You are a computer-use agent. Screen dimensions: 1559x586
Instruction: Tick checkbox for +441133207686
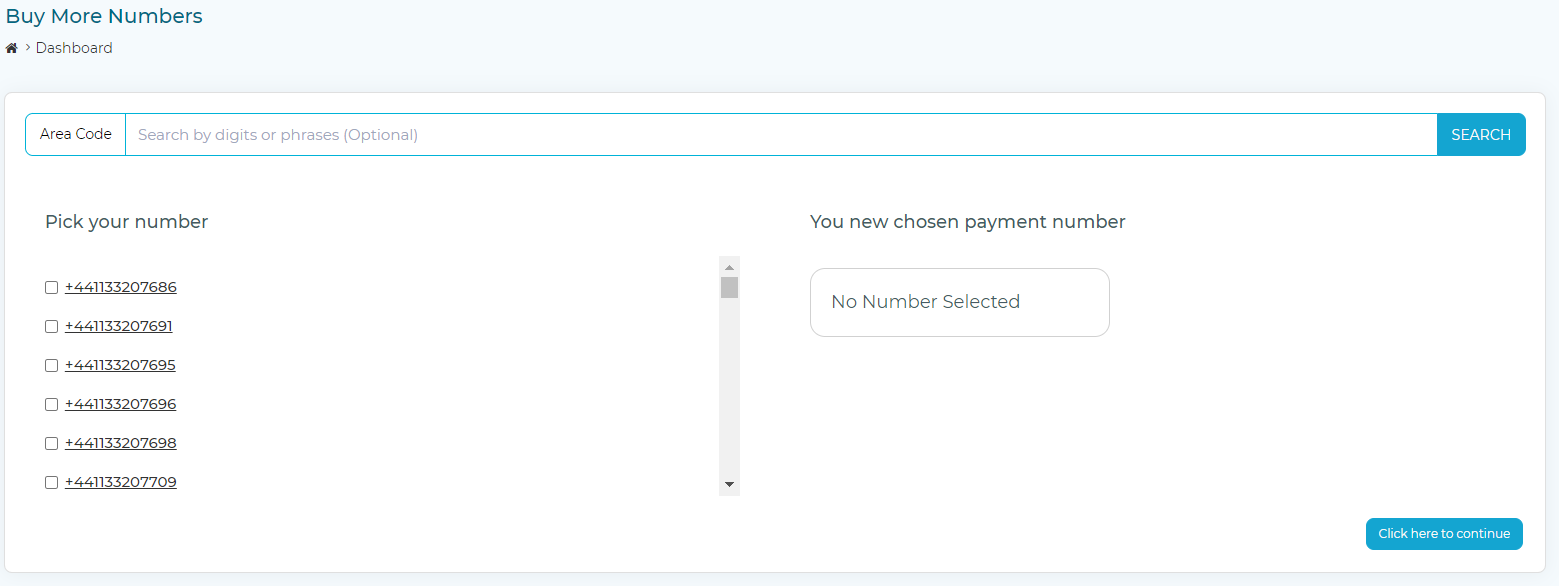[x=52, y=288]
